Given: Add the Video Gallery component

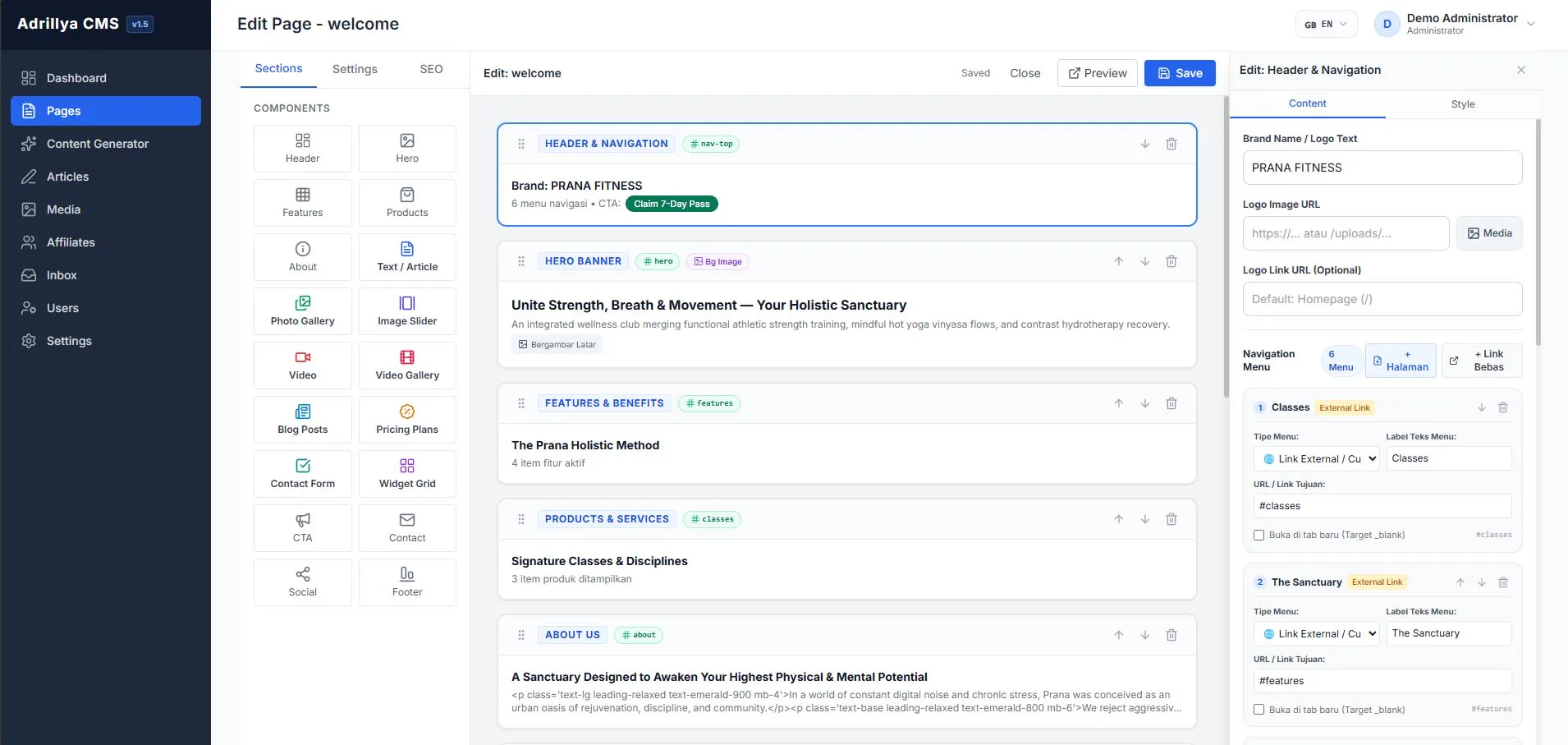Looking at the screenshot, I should (x=407, y=366).
